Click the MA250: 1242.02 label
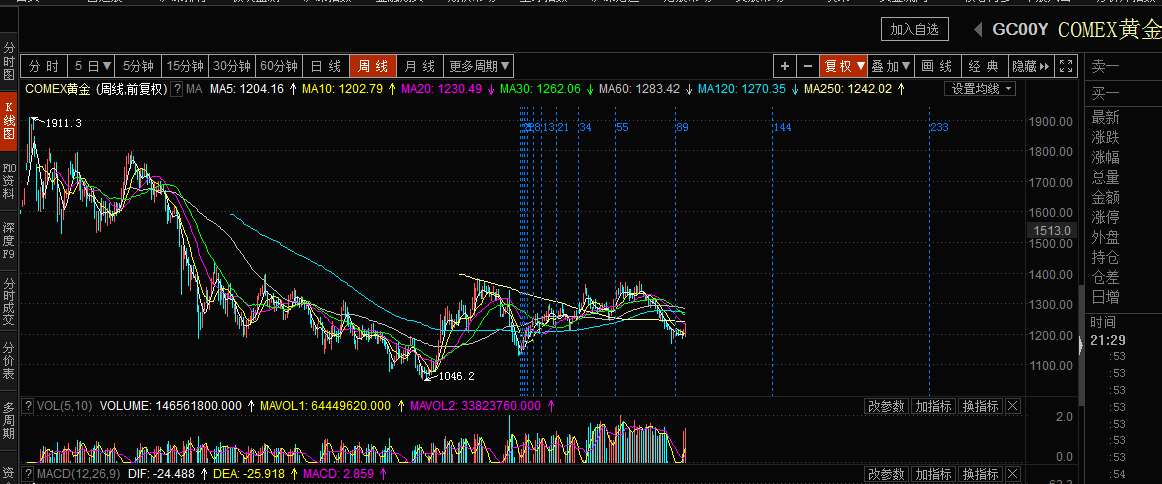The image size is (1162, 484). tap(848, 89)
